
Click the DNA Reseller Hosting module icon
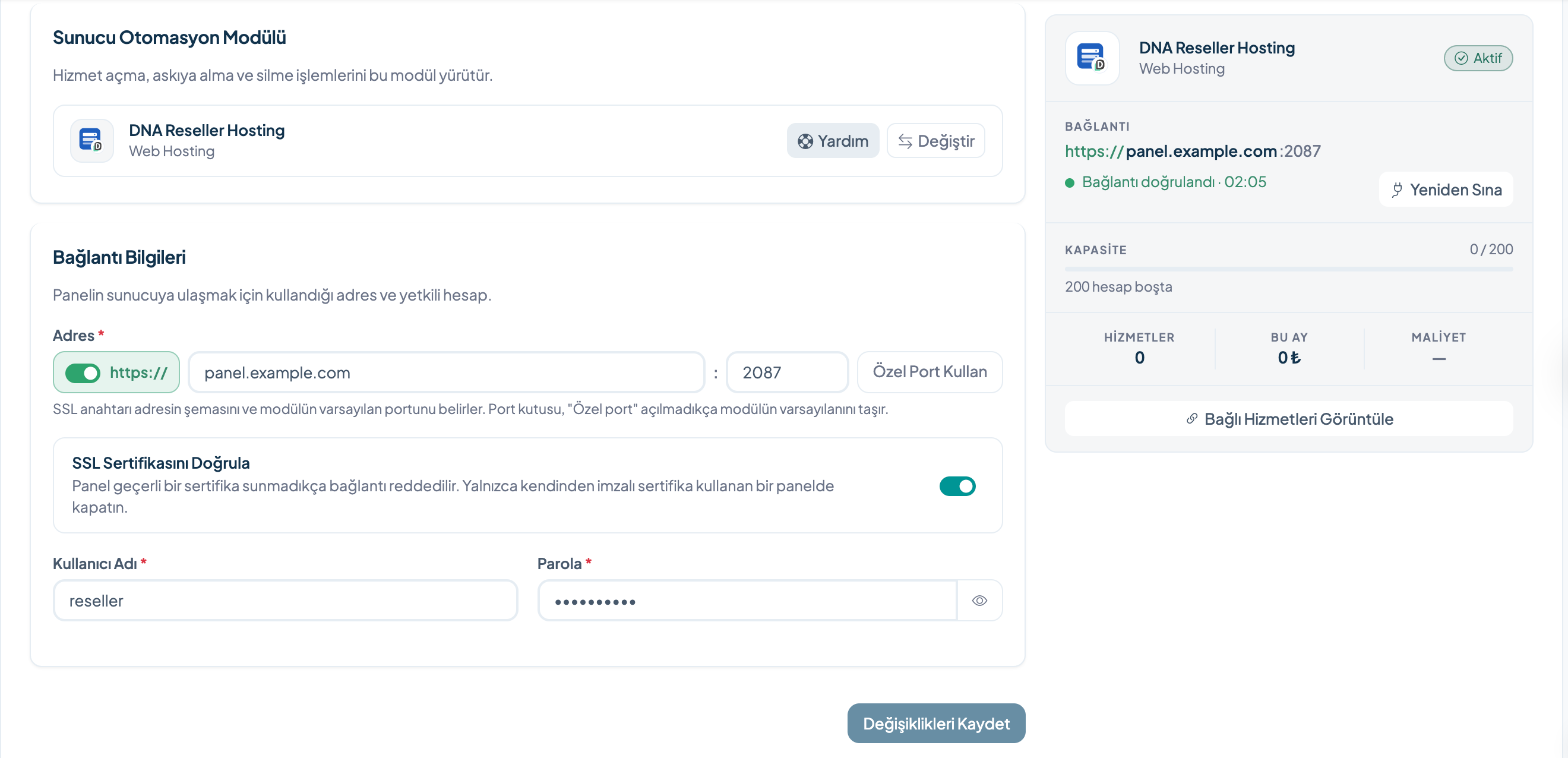coord(92,141)
